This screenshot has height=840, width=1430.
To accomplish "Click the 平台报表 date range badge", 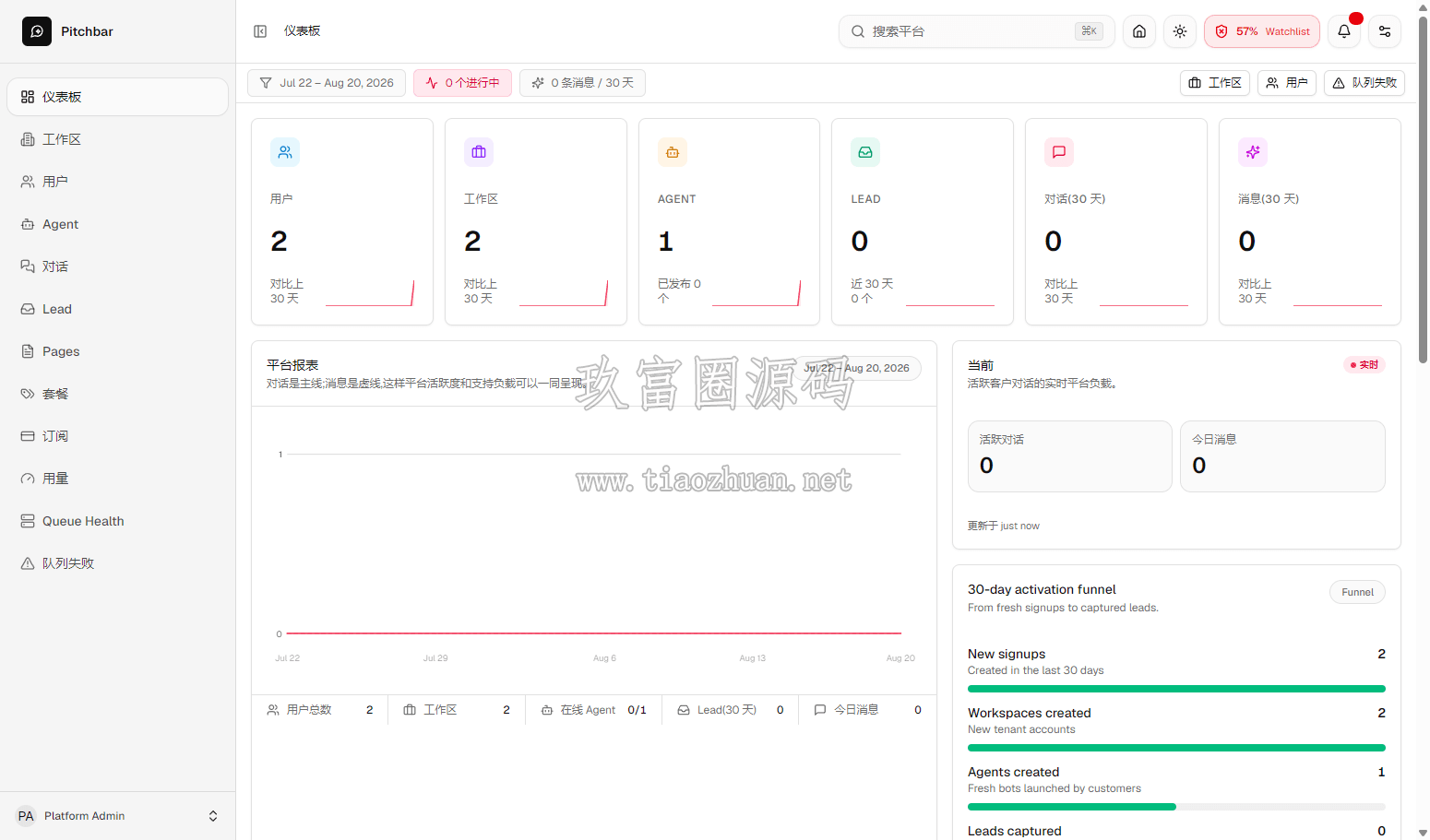I will click(857, 368).
